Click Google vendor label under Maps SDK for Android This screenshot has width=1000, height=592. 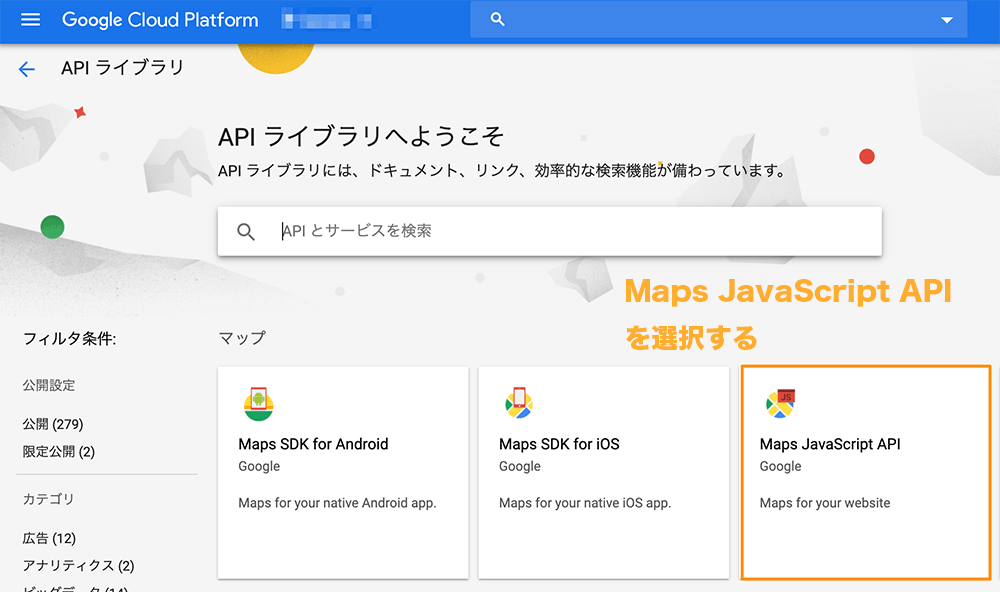260,466
